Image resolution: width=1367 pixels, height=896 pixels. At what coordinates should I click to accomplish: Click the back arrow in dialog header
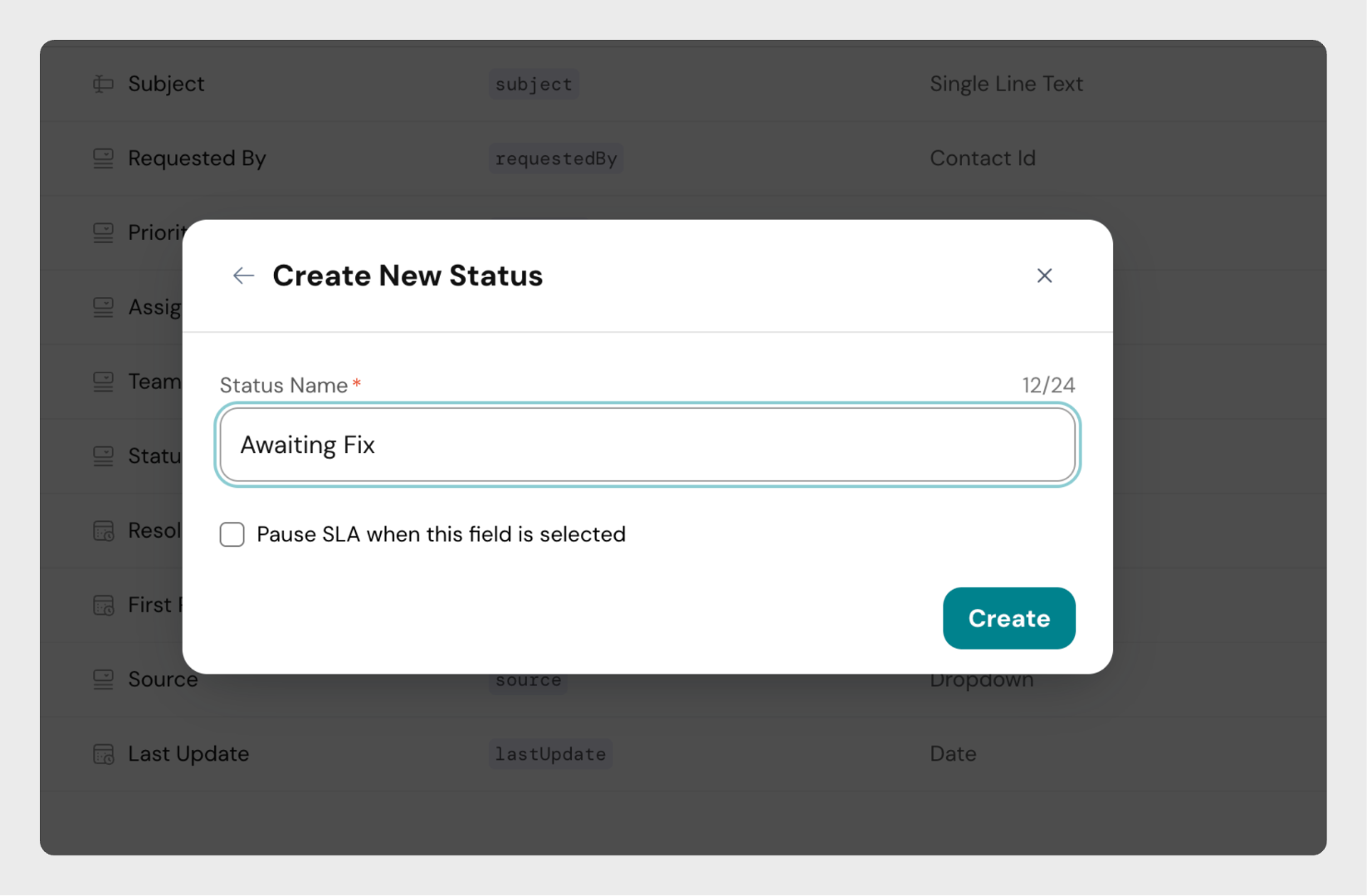click(x=243, y=275)
